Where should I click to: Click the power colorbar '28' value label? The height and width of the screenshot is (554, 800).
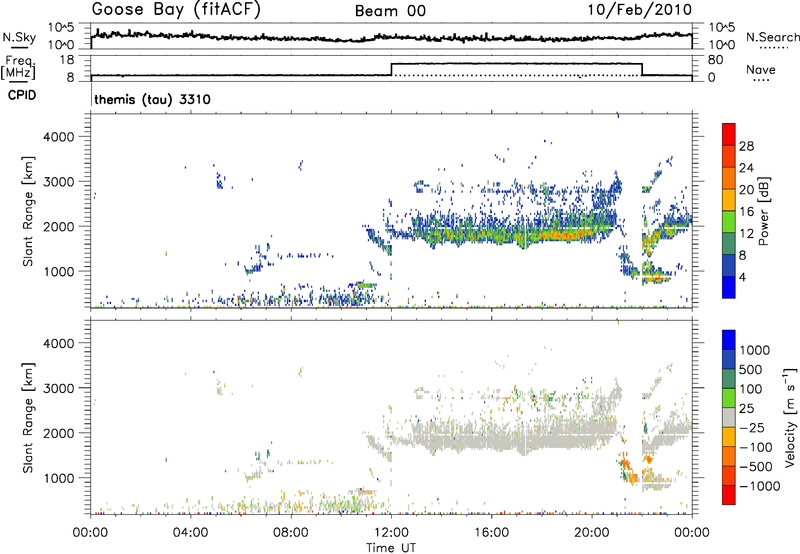746,146
